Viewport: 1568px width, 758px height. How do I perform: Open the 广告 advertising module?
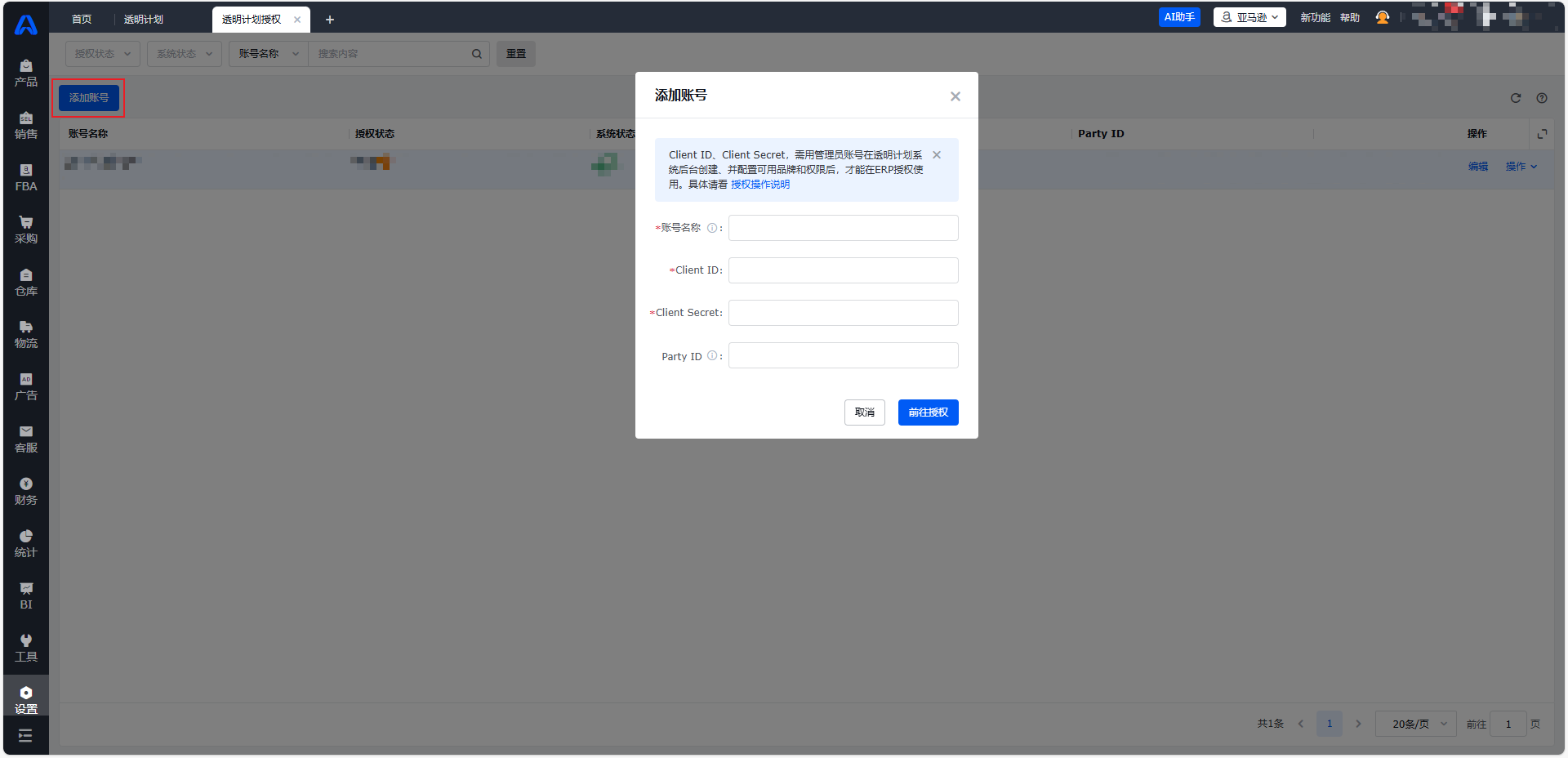tap(25, 386)
